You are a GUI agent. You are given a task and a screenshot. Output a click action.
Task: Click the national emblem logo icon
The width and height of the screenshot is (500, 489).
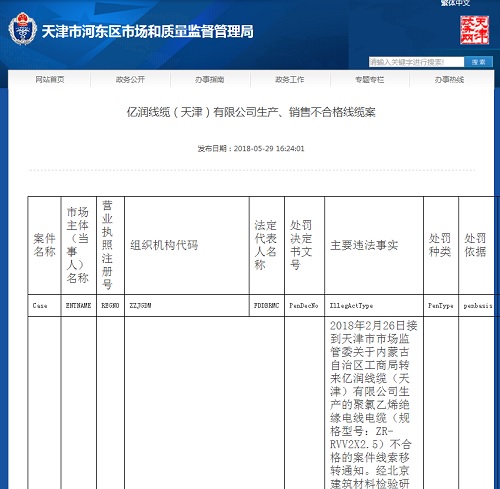coord(23,29)
